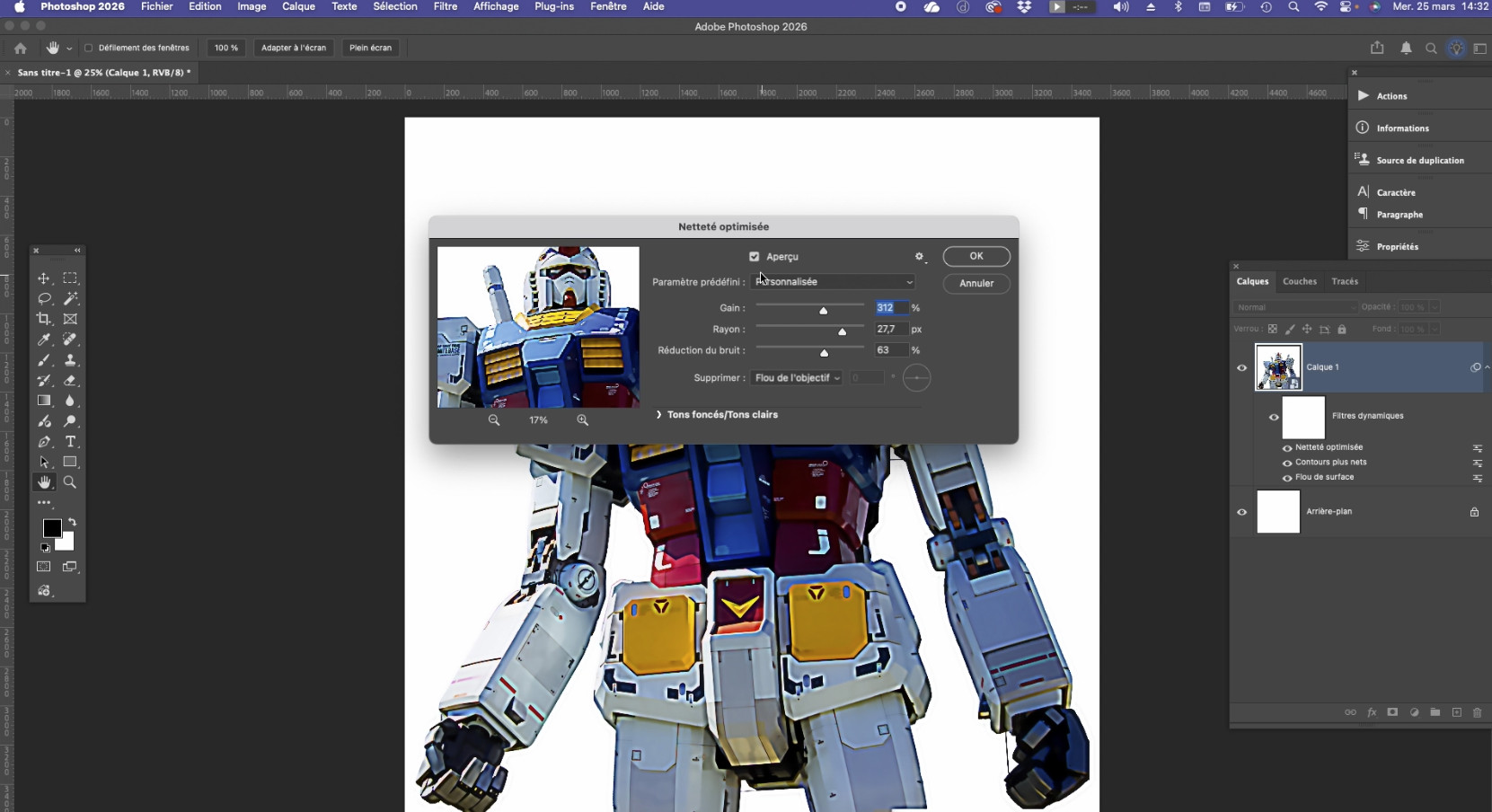Switch to the Couches tab
The height and width of the screenshot is (812, 1492).
pos(1299,281)
